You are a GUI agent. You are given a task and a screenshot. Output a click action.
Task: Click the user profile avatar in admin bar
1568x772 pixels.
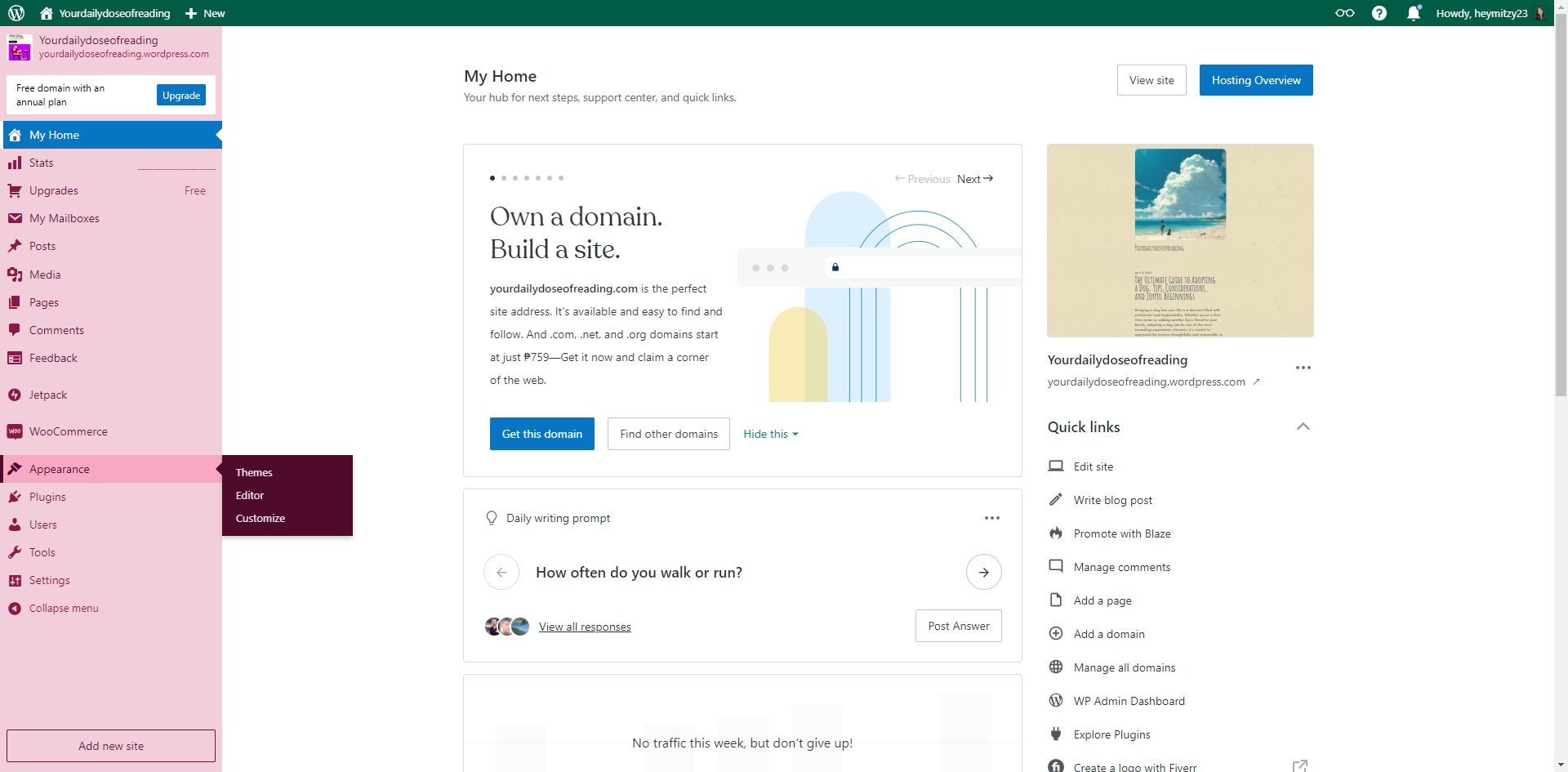[x=1540, y=13]
